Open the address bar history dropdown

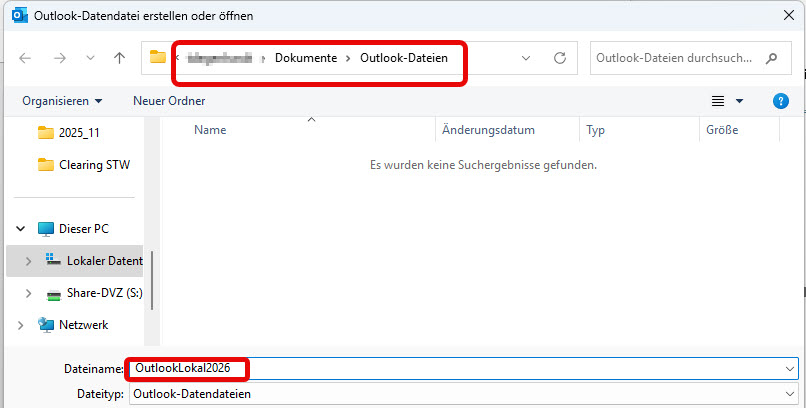[526, 58]
